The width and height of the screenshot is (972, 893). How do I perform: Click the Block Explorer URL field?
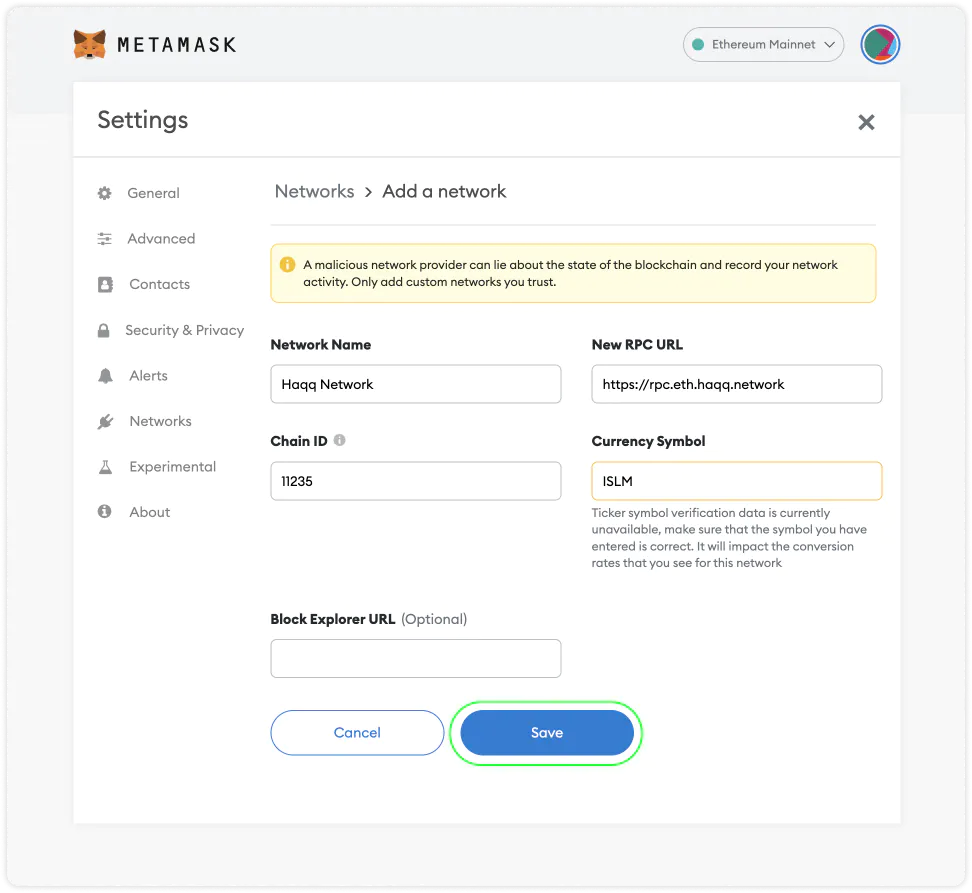[x=415, y=658]
